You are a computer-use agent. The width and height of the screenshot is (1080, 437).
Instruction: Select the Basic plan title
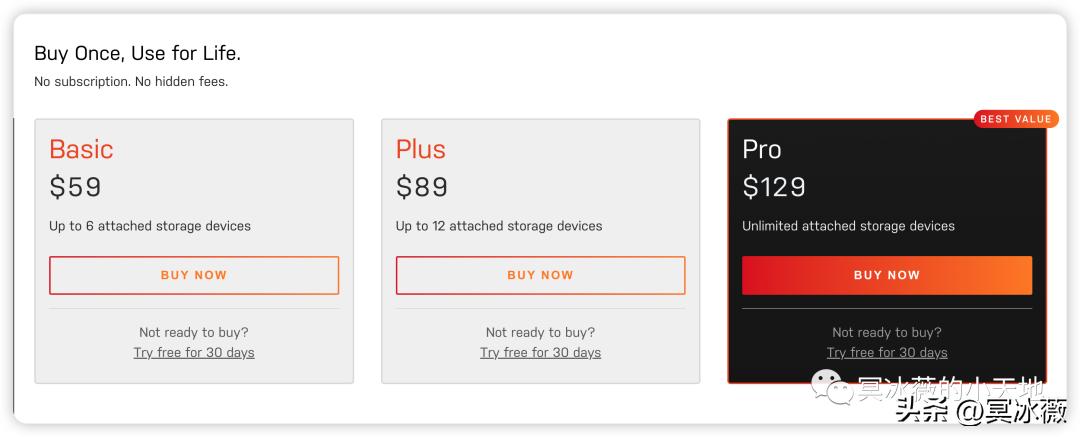tap(81, 149)
